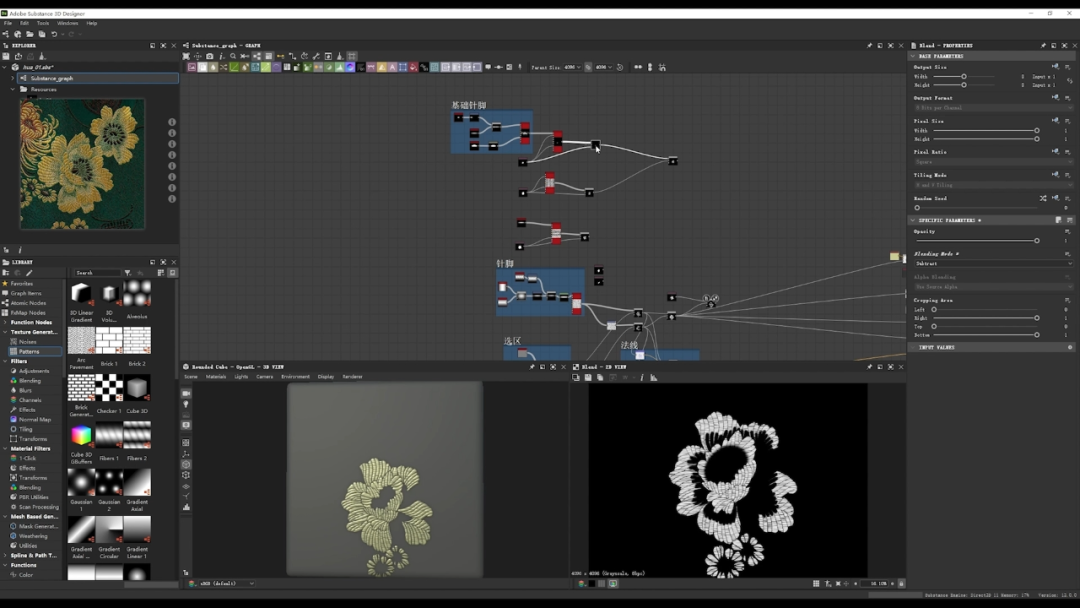The width and height of the screenshot is (1080, 608).
Task: Open the Tools menu
Action: pos(43,23)
